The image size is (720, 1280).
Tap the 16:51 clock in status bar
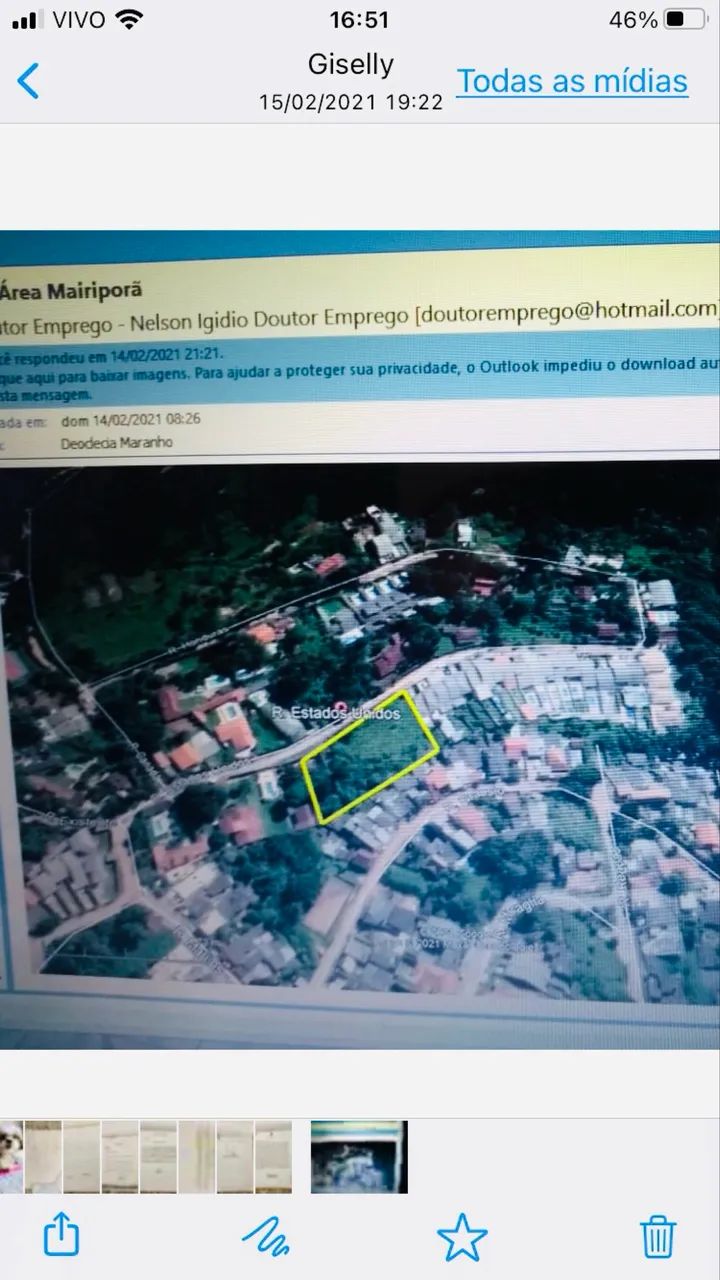[x=359, y=19]
